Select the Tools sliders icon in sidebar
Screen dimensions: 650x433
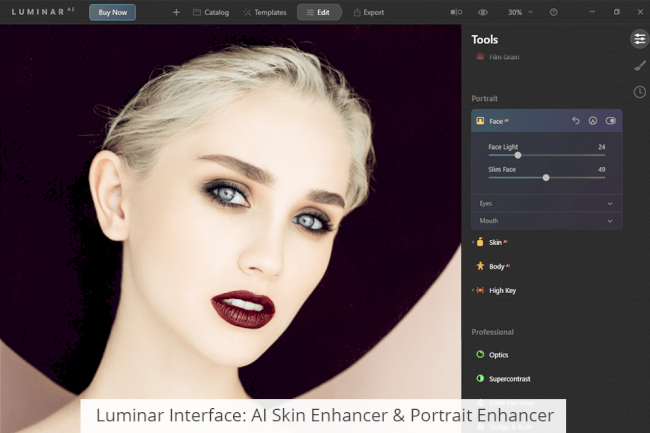pyautogui.click(x=640, y=39)
